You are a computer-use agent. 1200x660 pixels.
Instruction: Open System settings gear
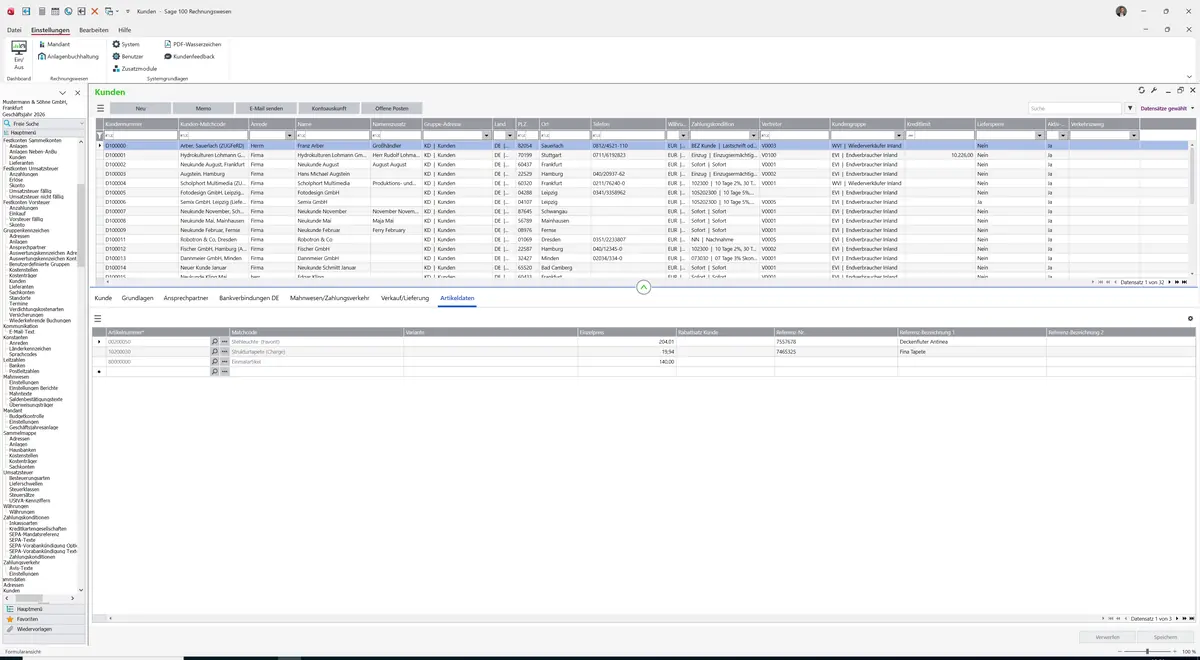126,44
